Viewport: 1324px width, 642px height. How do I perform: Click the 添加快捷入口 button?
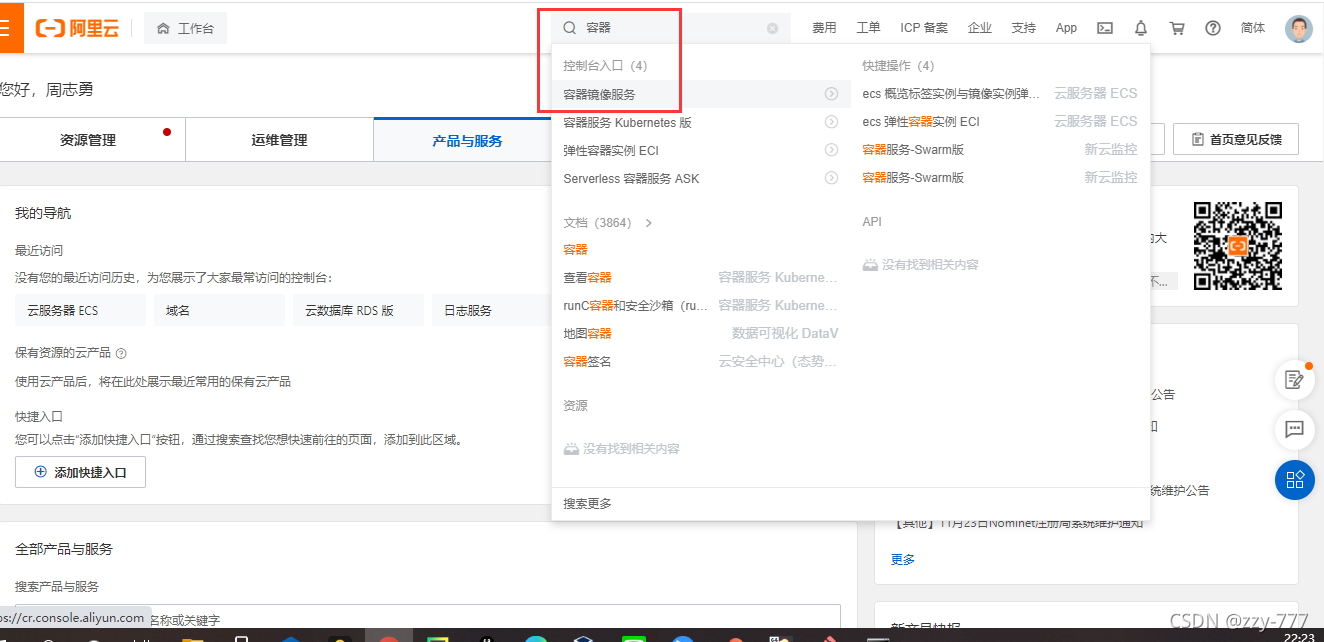pyautogui.click(x=80, y=472)
